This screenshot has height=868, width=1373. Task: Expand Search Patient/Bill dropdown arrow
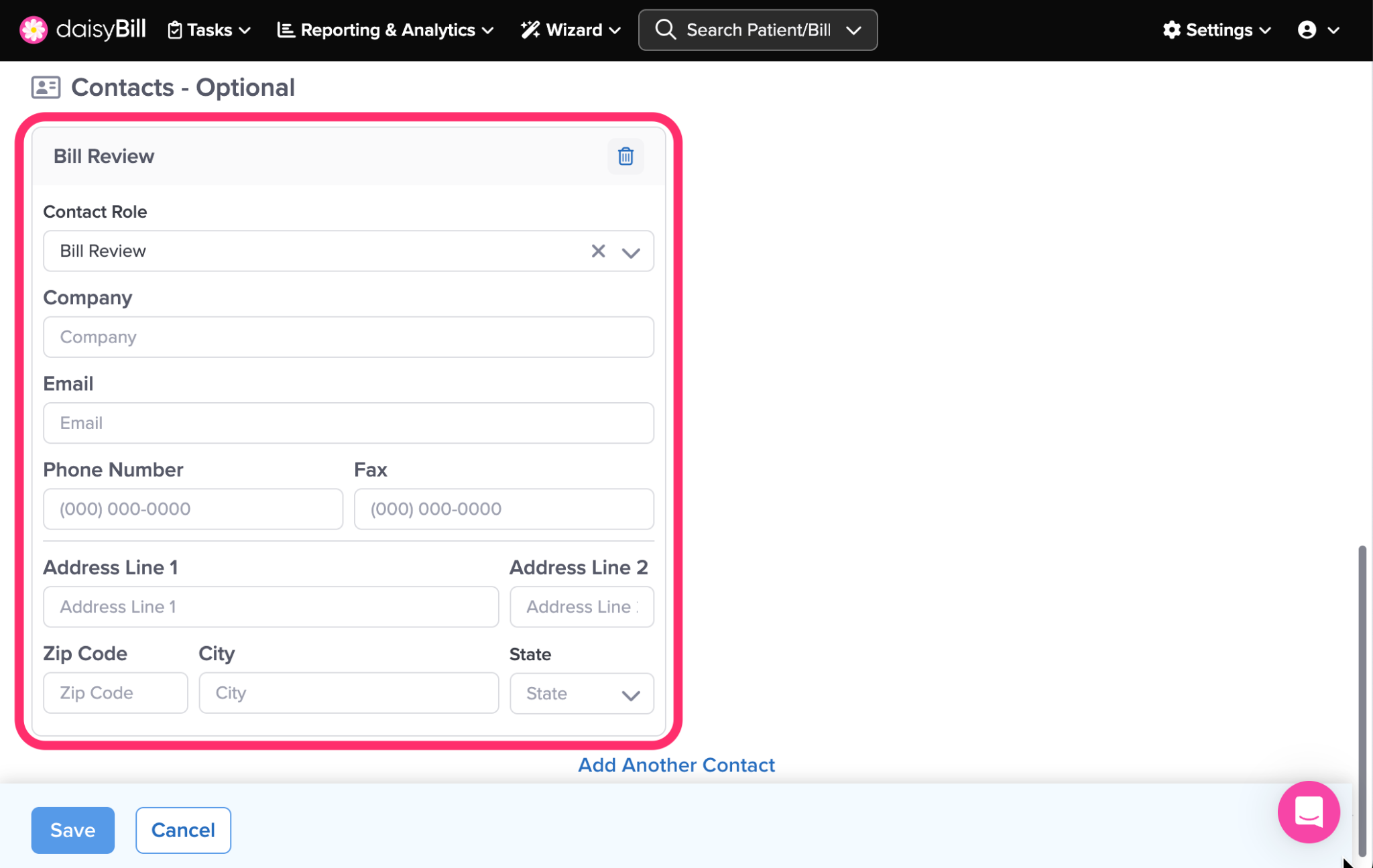click(x=853, y=30)
